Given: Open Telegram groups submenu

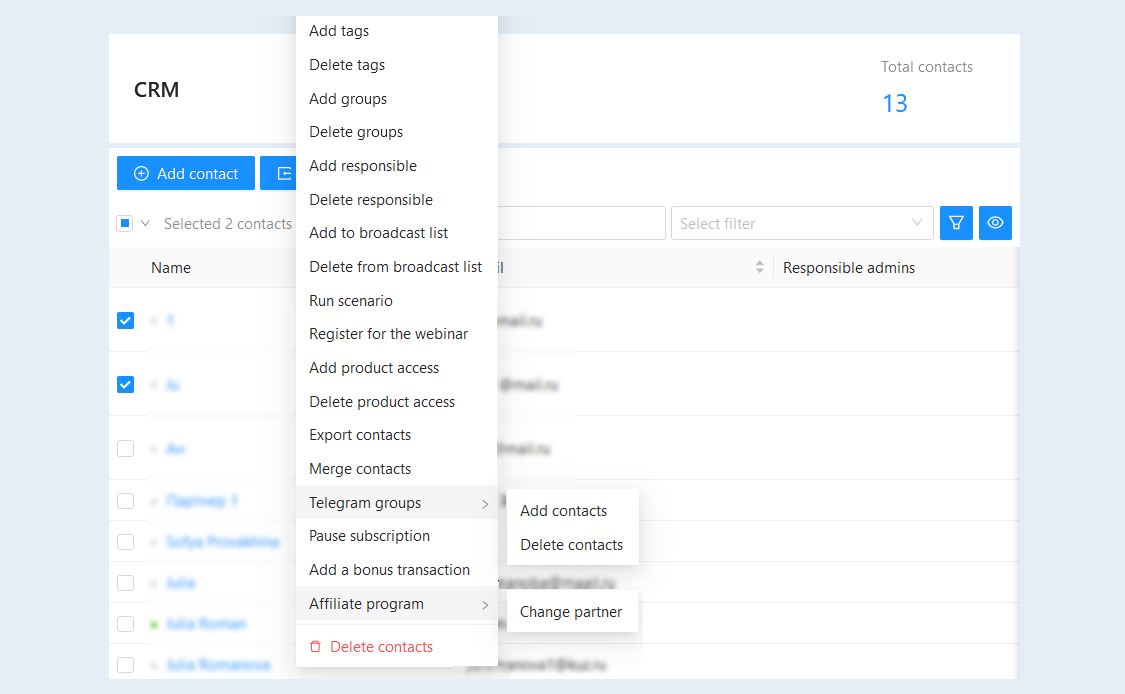Looking at the screenshot, I should pos(397,502).
